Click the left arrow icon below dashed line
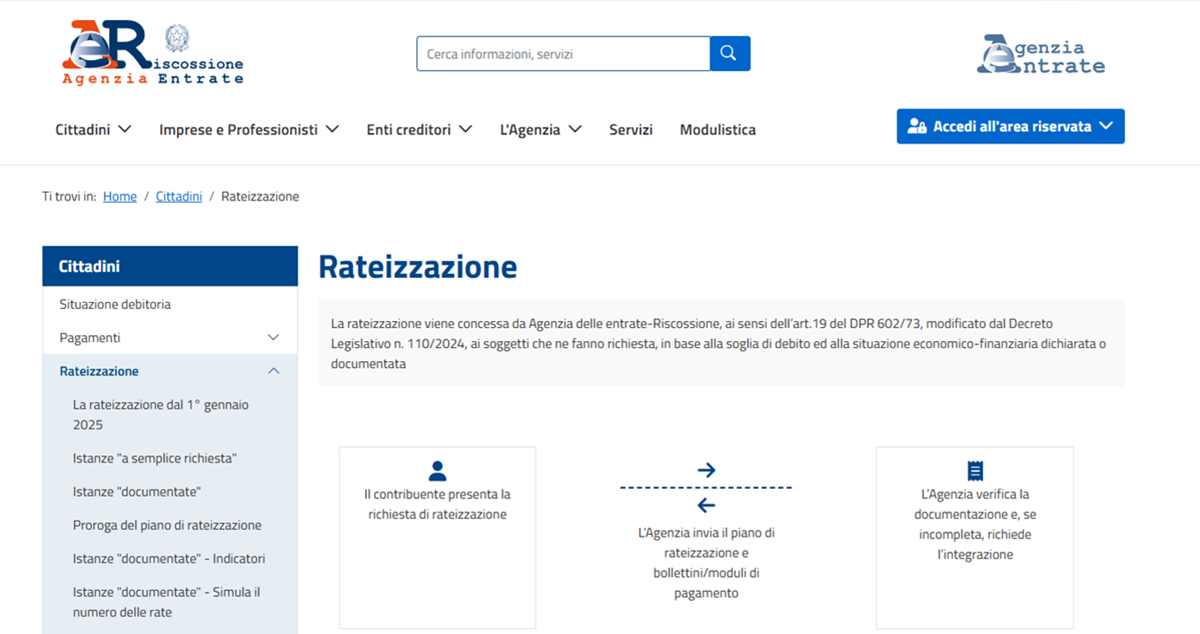This screenshot has width=1200, height=634. (x=706, y=505)
